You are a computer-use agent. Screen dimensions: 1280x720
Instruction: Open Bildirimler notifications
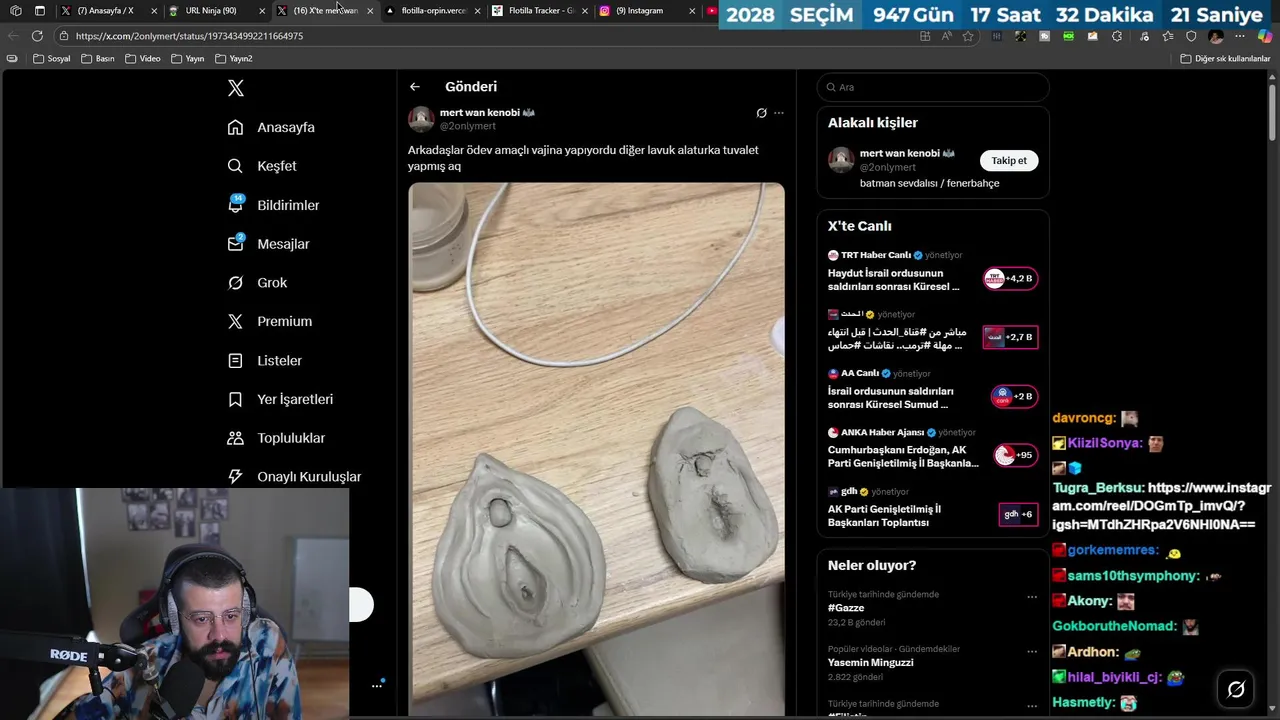pos(273,205)
